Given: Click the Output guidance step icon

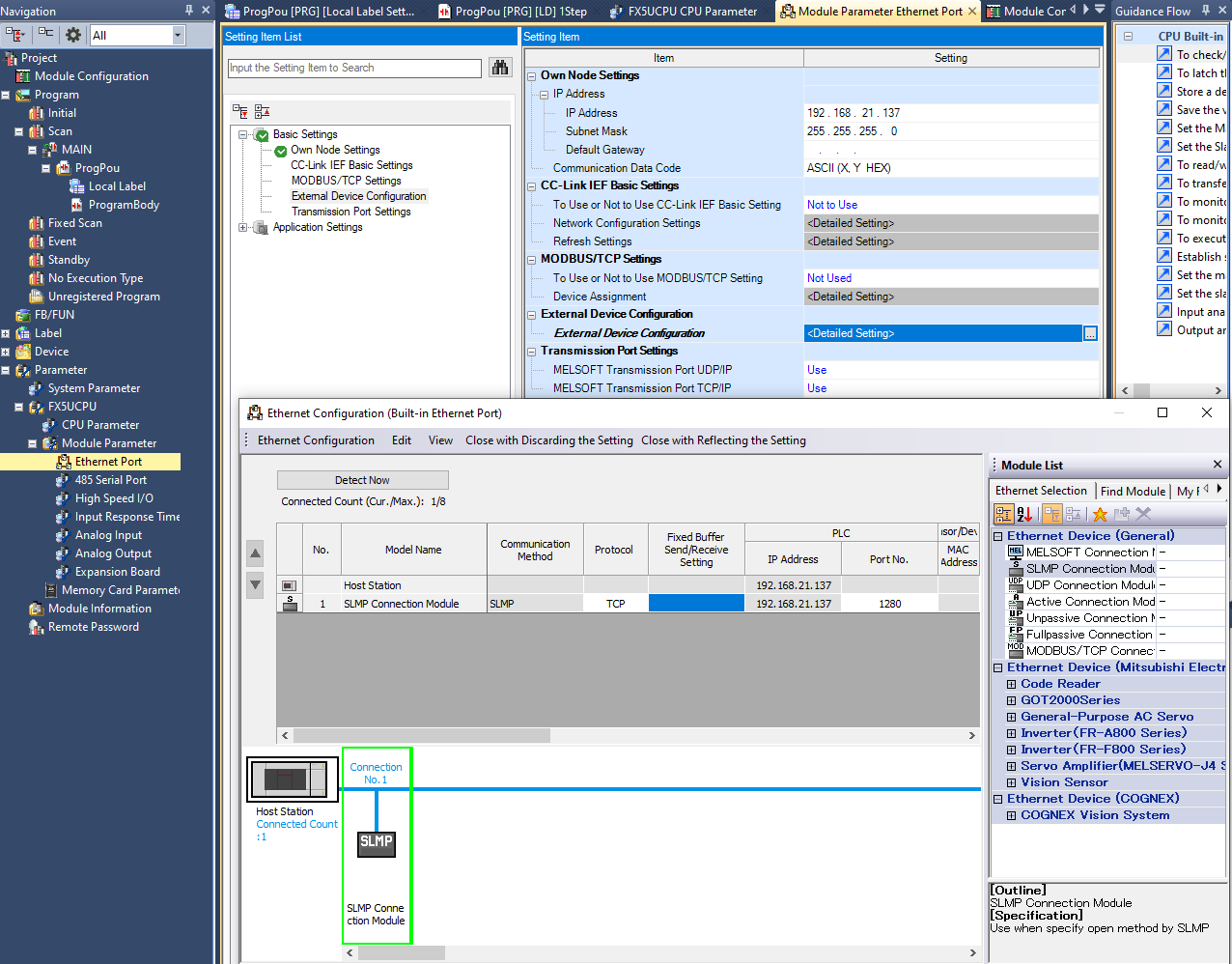Looking at the screenshot, I should point(1164,329).
